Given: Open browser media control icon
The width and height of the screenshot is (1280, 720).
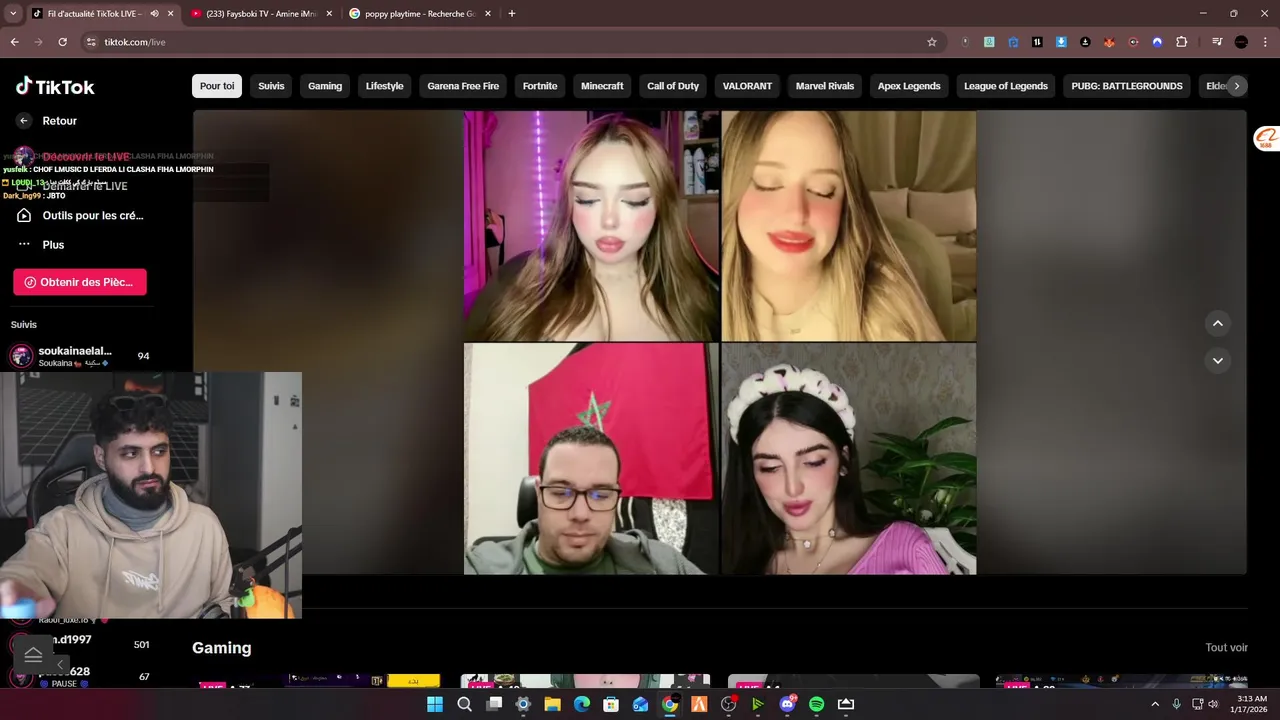Looking at the screenshot, I should tap(1217, 42).
